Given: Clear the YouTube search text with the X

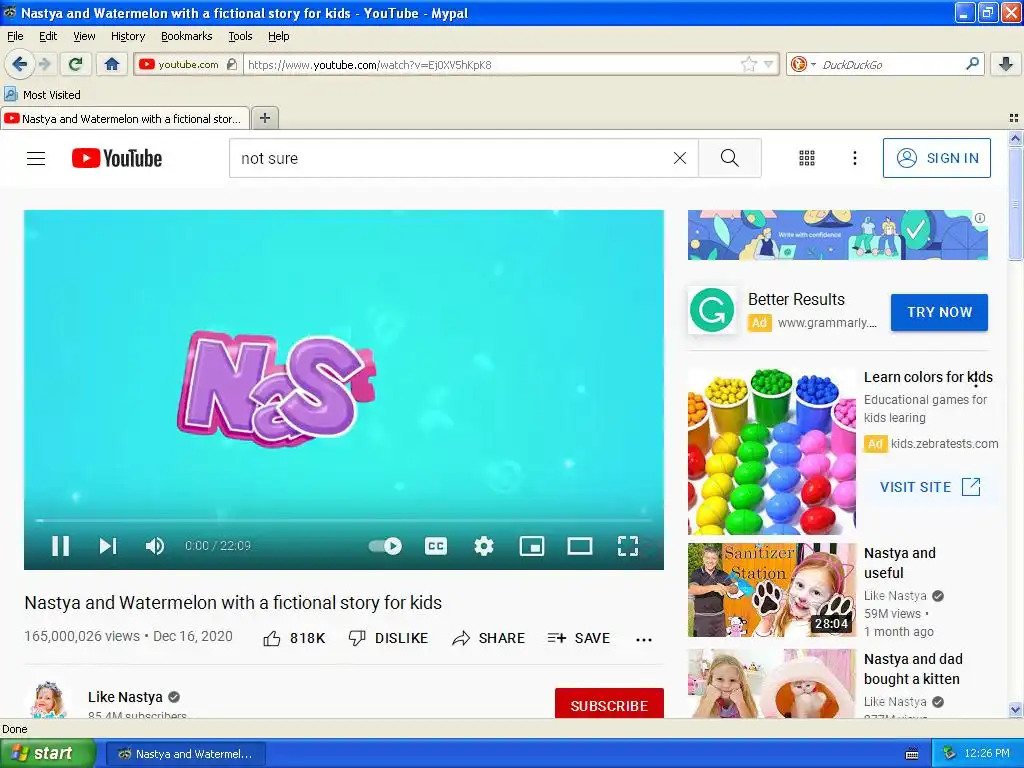Looking at the screenshot, I should (680, 158).
